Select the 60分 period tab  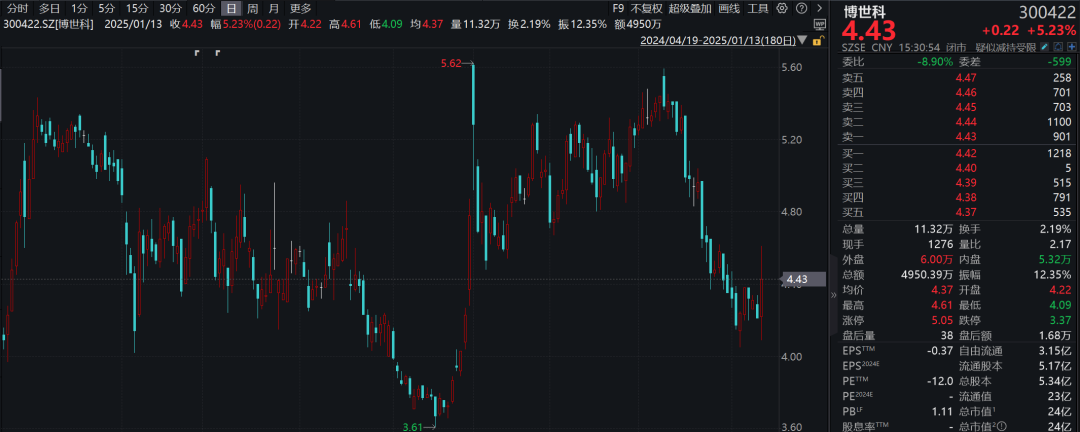tap(203, 8)
